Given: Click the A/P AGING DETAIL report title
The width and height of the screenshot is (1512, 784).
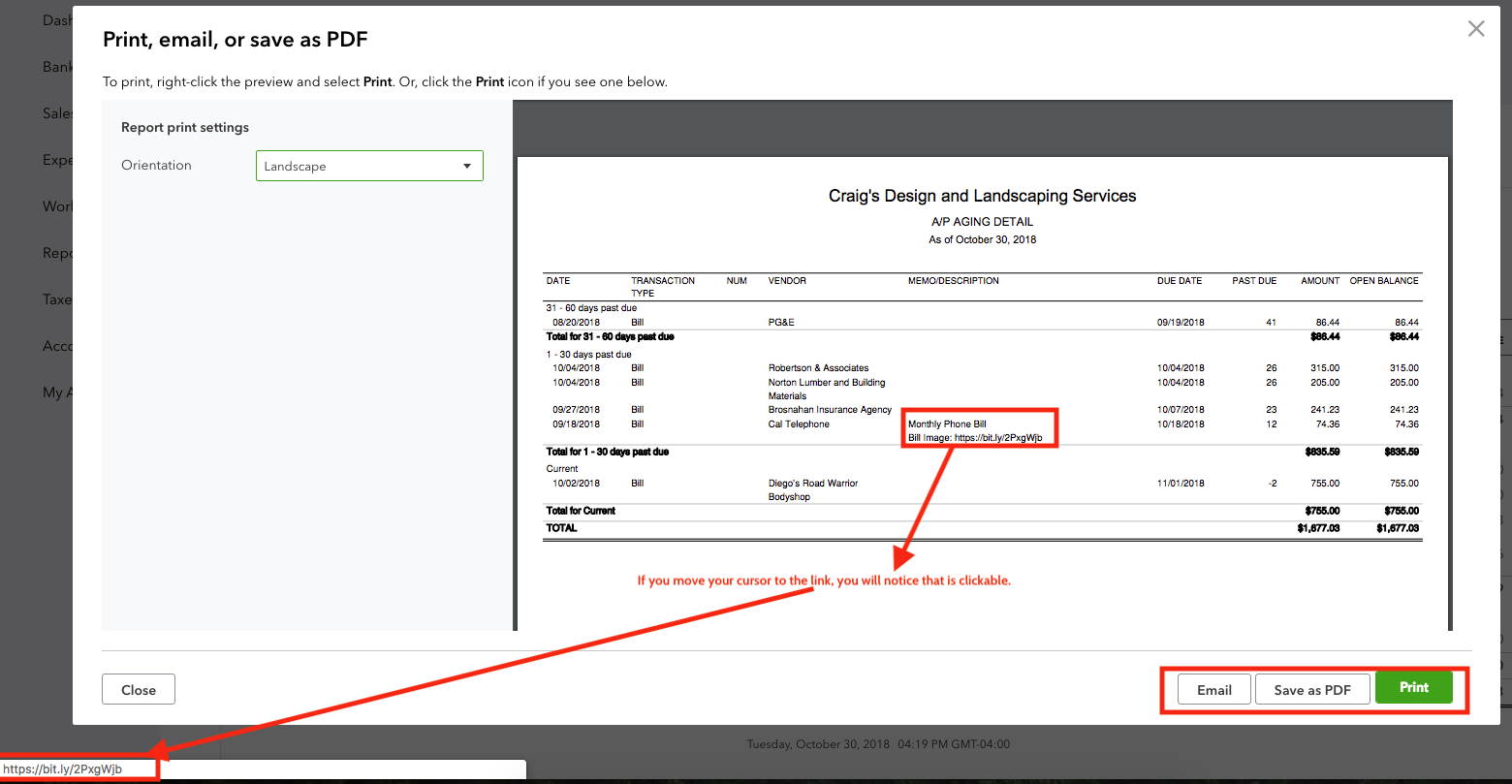Looking at the screenshot, I should [982, 222].
